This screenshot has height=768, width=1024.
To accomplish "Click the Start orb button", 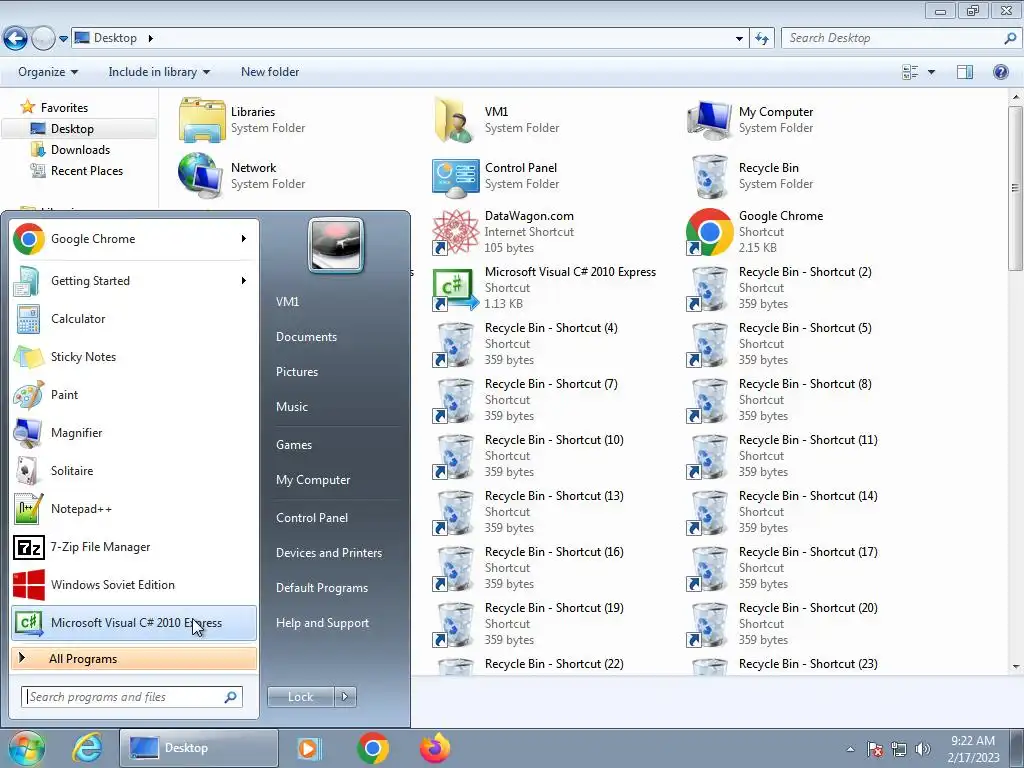I will (26, 748).
